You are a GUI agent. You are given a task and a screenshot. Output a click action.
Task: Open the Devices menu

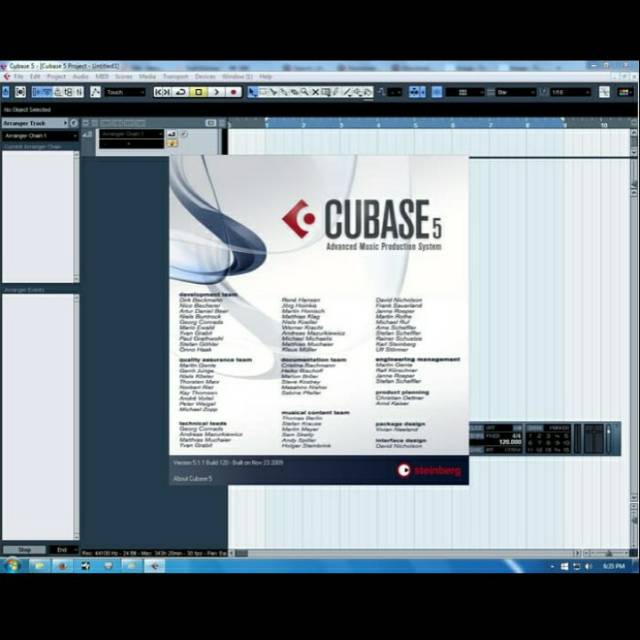pyautogui.click(x=205, y=76)
